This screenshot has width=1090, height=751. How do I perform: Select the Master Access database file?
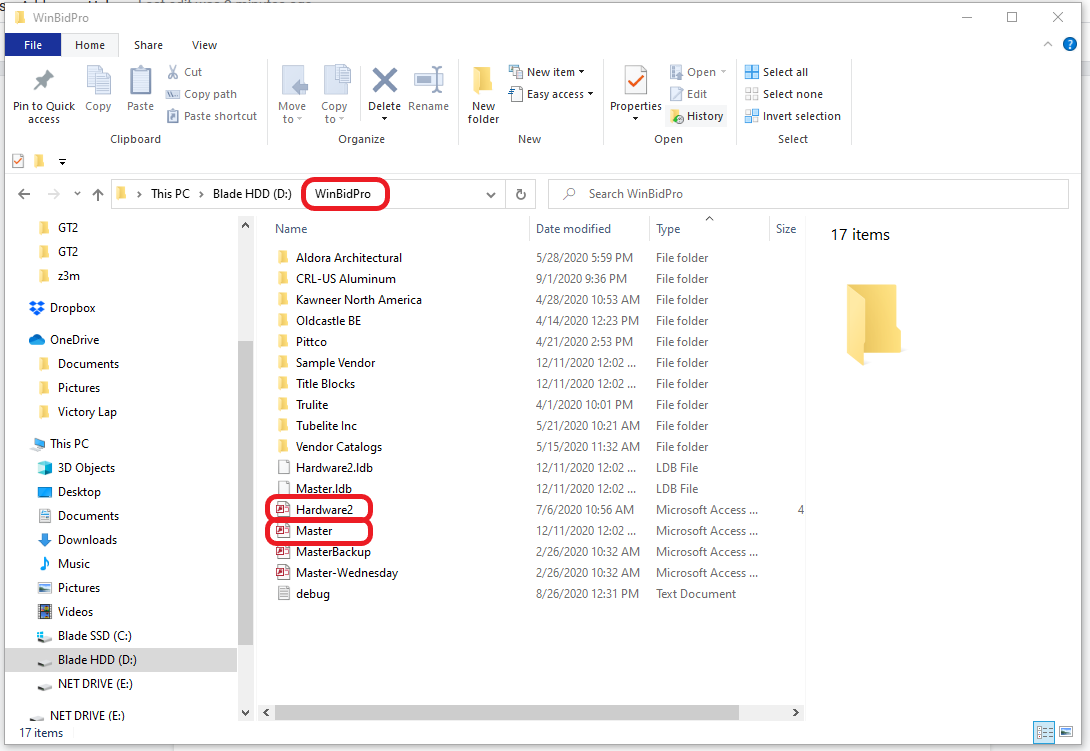(314, 531)
